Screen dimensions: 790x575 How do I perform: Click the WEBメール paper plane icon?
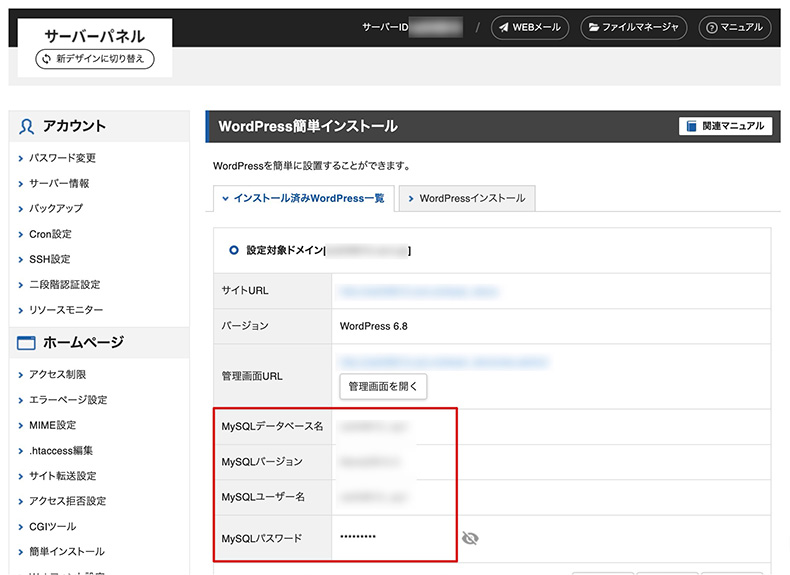[503, 28]
